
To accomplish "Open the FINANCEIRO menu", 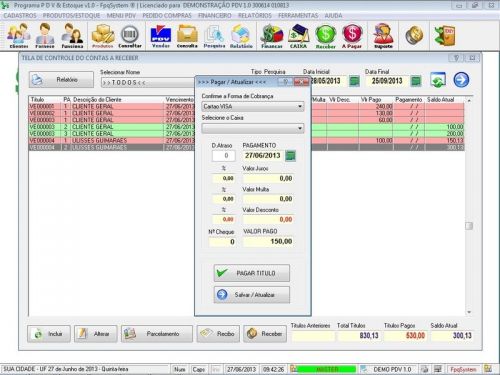I will click(215, 16).
